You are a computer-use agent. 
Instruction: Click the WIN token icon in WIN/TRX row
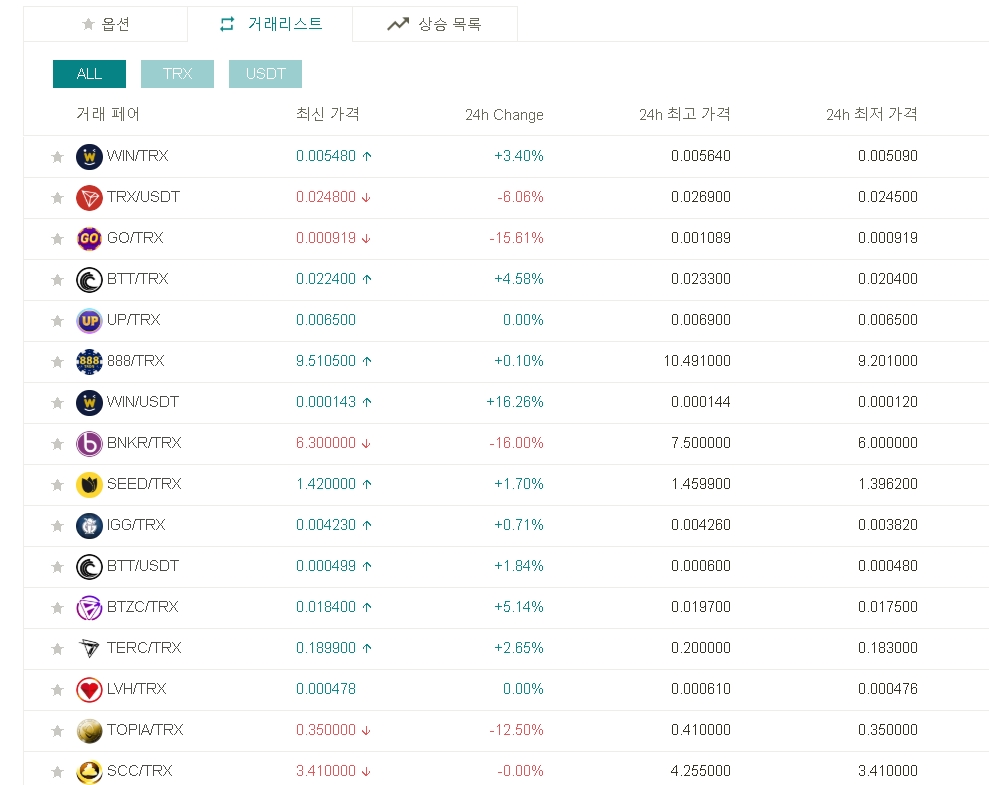(x=89, y=156)
